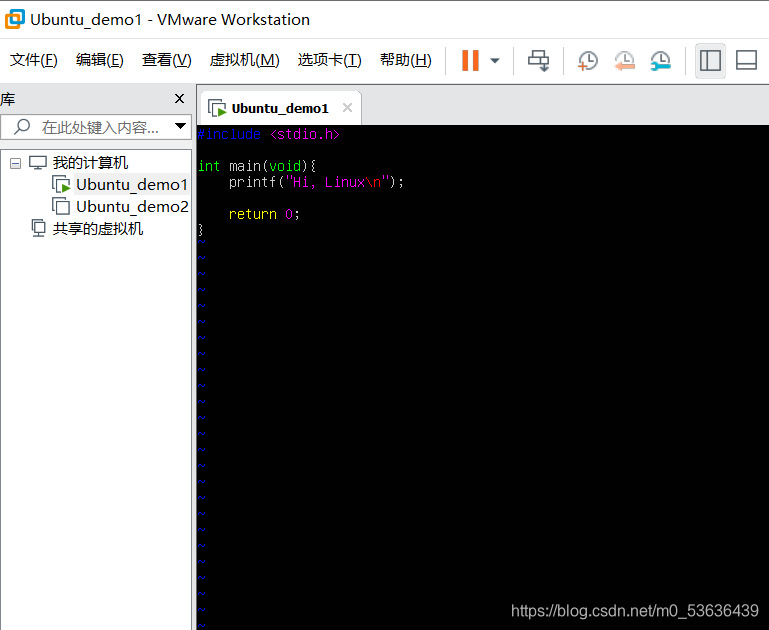Open the library search filter dropdown
769x630 pixels.
click(180, 126)
